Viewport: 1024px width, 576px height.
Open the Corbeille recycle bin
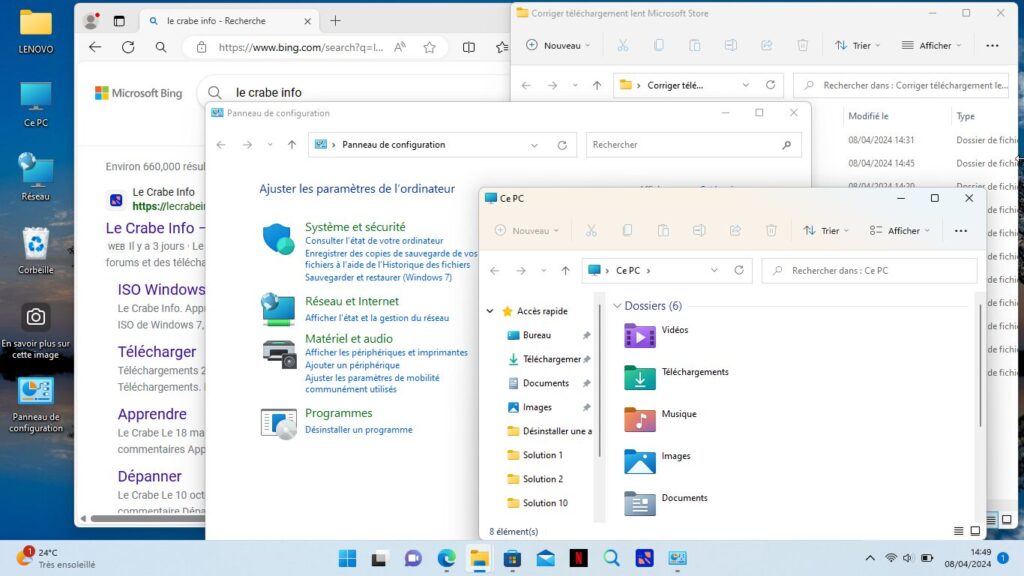tap(35, 251)
